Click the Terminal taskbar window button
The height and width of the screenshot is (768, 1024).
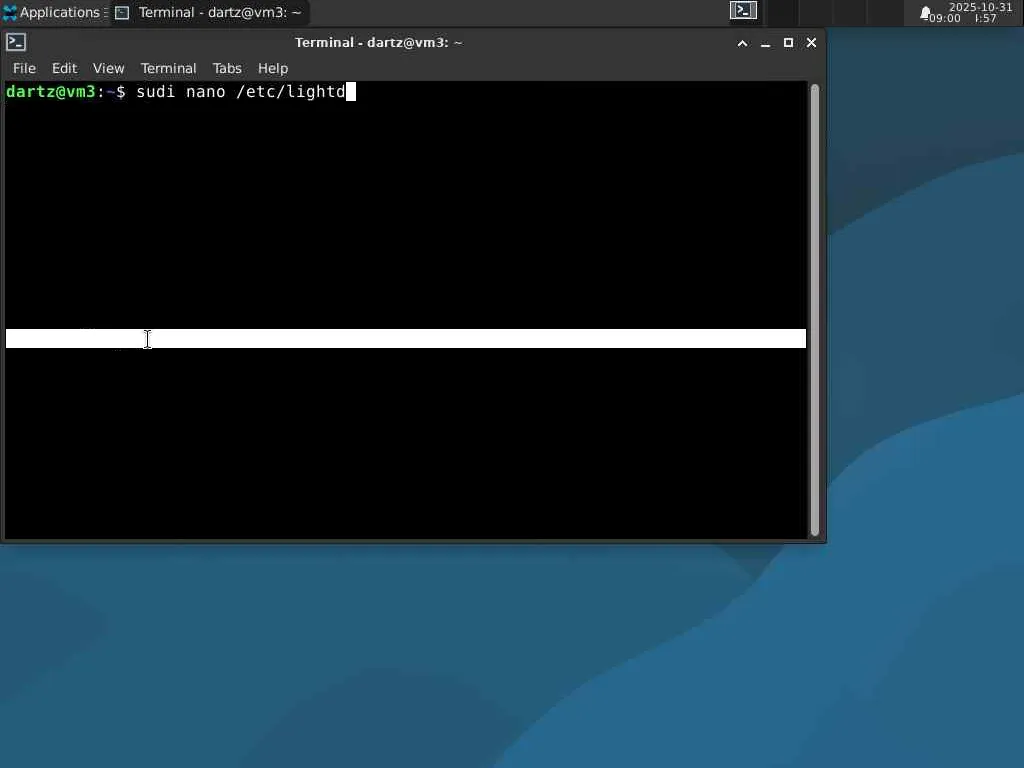coord(209,12)
